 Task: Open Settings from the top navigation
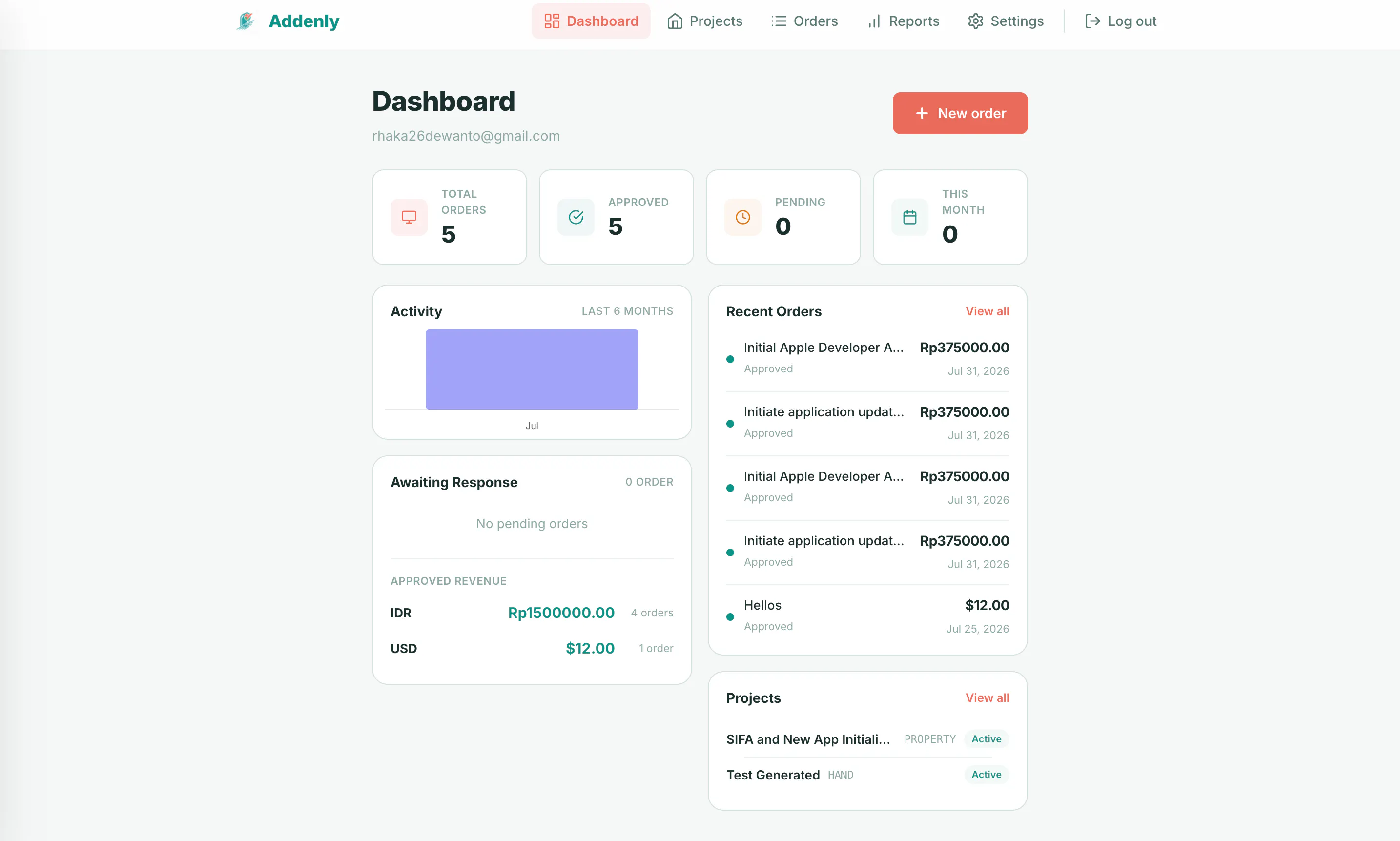pyautogui.click(x=1006, y=21)
